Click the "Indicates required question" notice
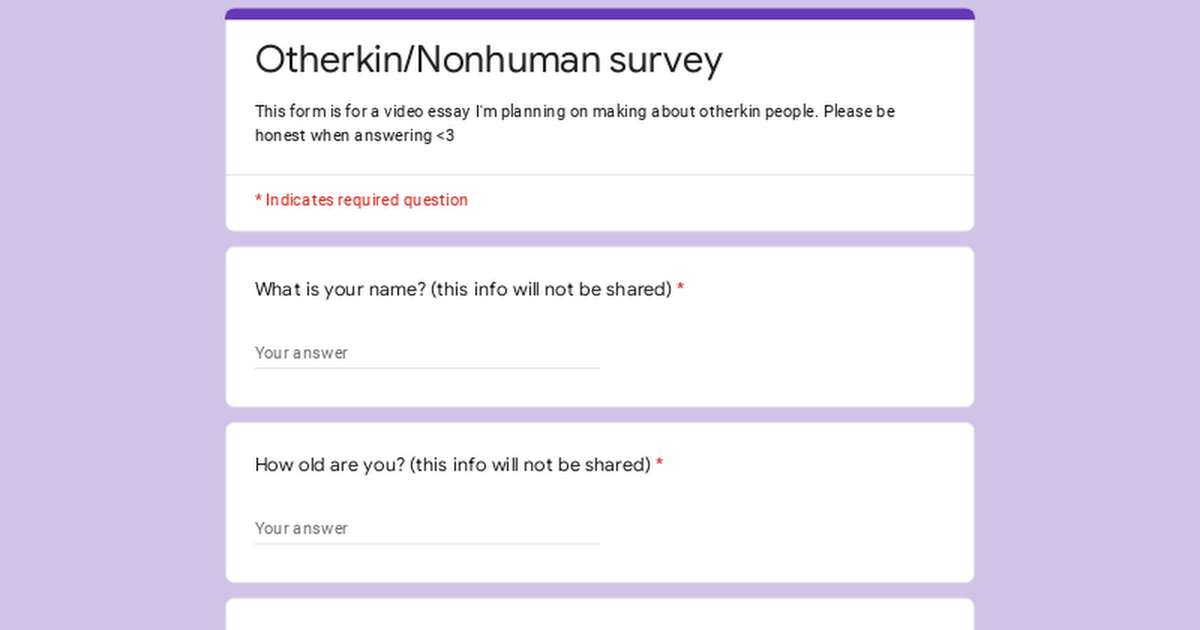The image size is (1200, 630). (366, 200)
